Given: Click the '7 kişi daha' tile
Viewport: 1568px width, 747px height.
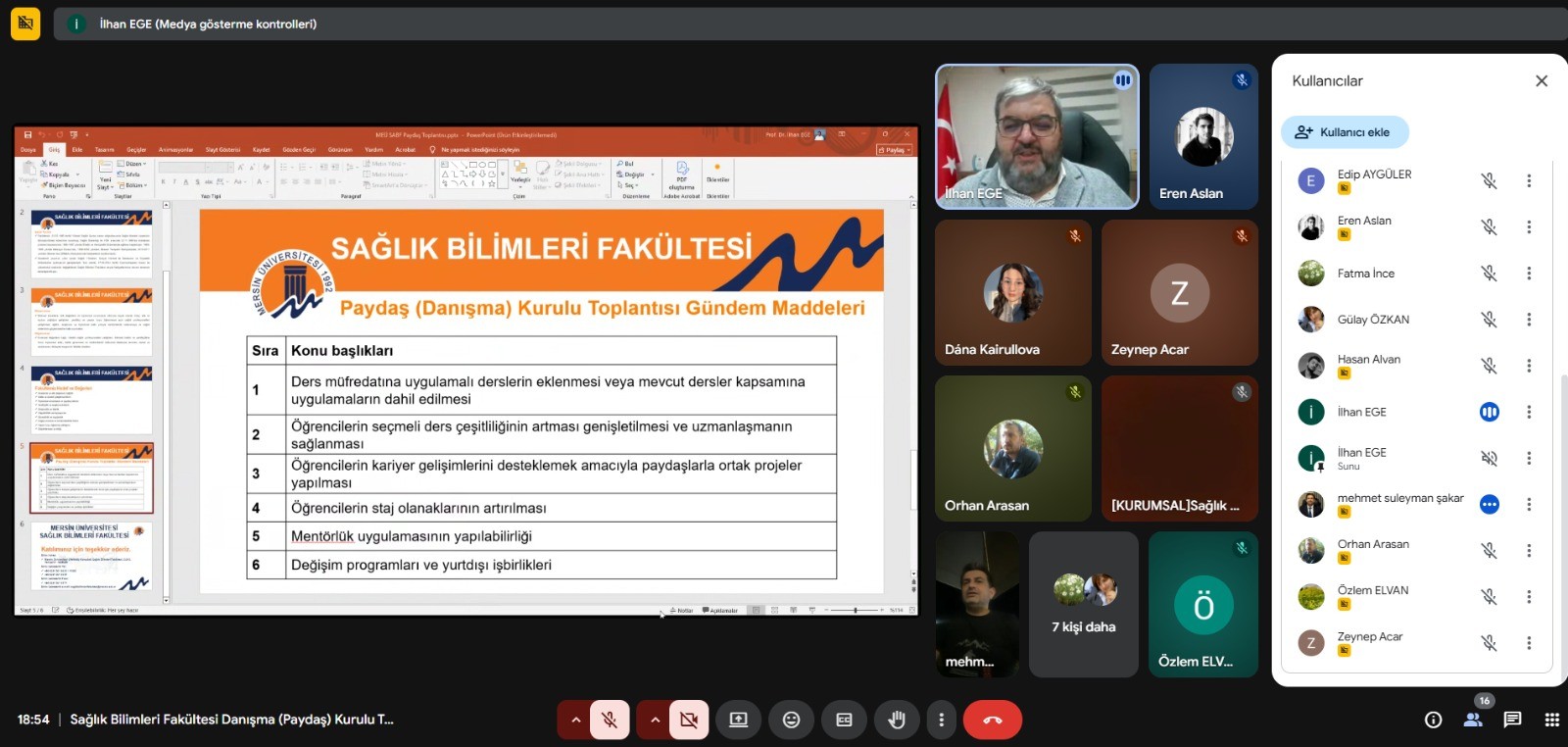Looking at the screenshot, I should [x=1083, y=605].
